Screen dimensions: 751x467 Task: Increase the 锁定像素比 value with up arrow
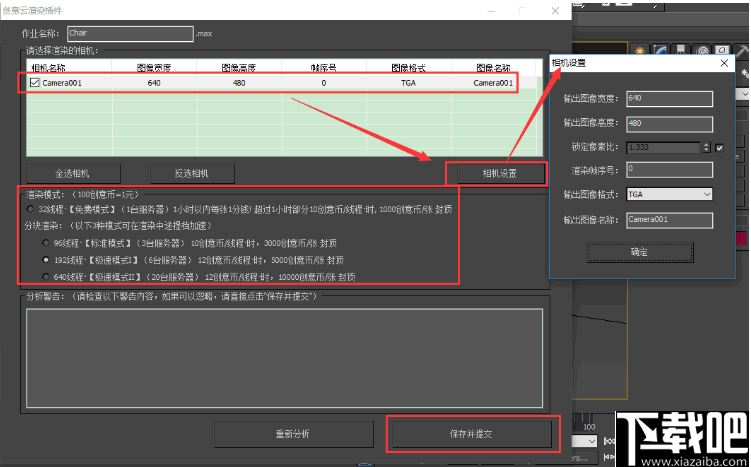coord(706,145)
